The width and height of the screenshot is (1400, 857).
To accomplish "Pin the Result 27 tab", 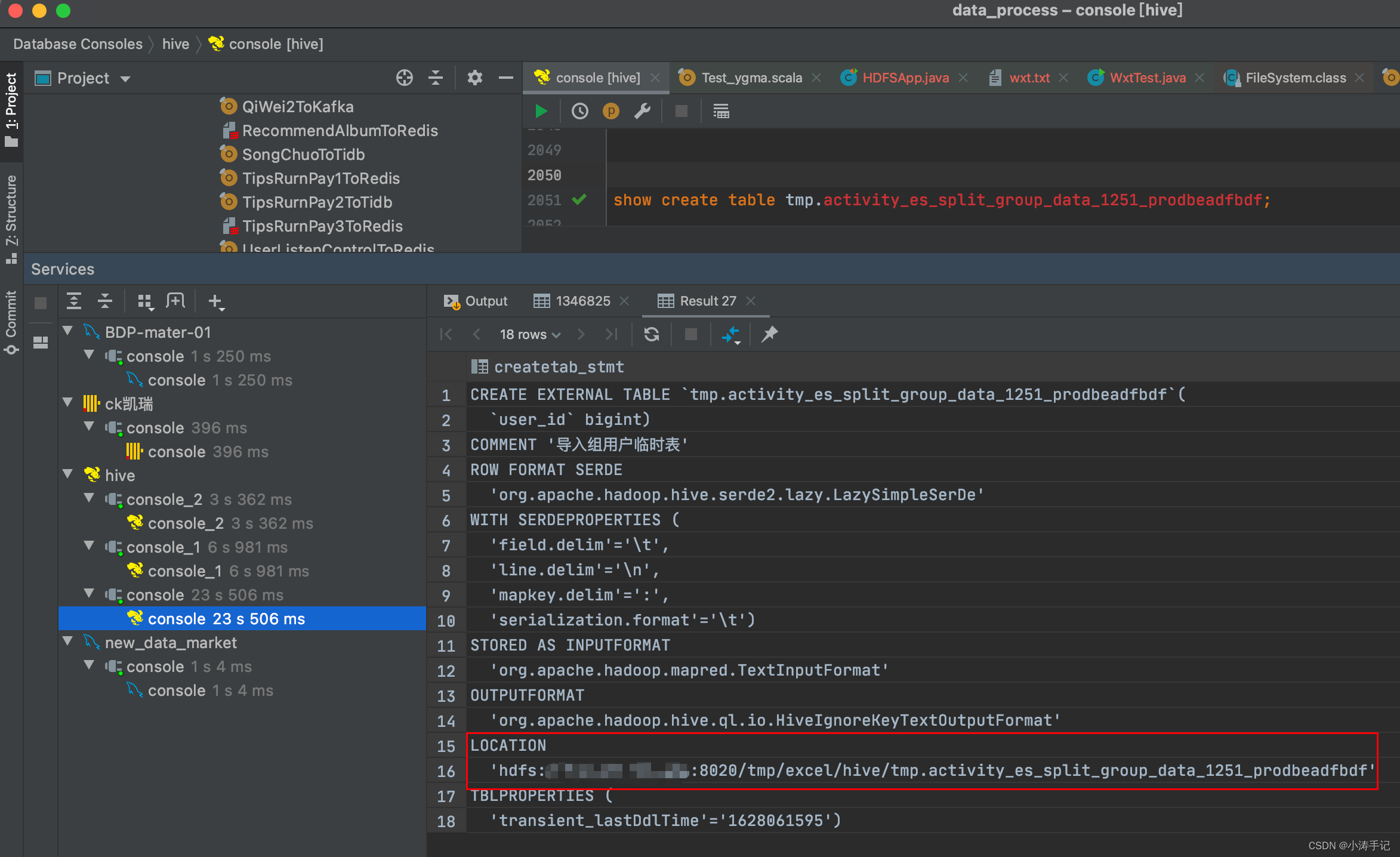I will click(769, 334).
